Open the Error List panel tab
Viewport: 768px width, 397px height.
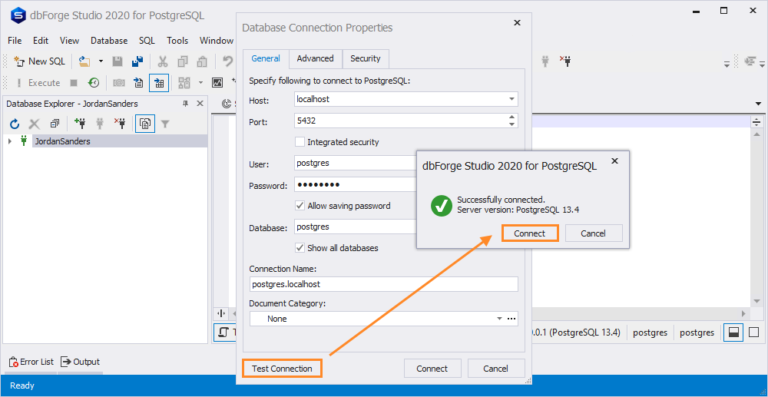point(31,362)
